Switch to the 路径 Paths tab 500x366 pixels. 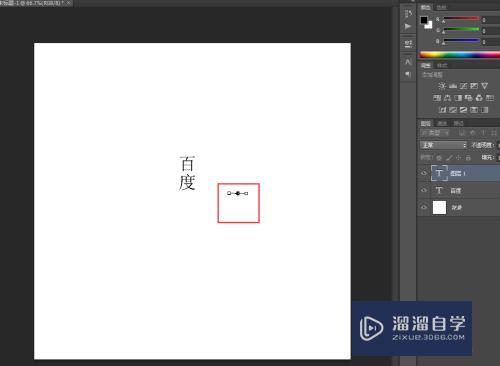459,123
